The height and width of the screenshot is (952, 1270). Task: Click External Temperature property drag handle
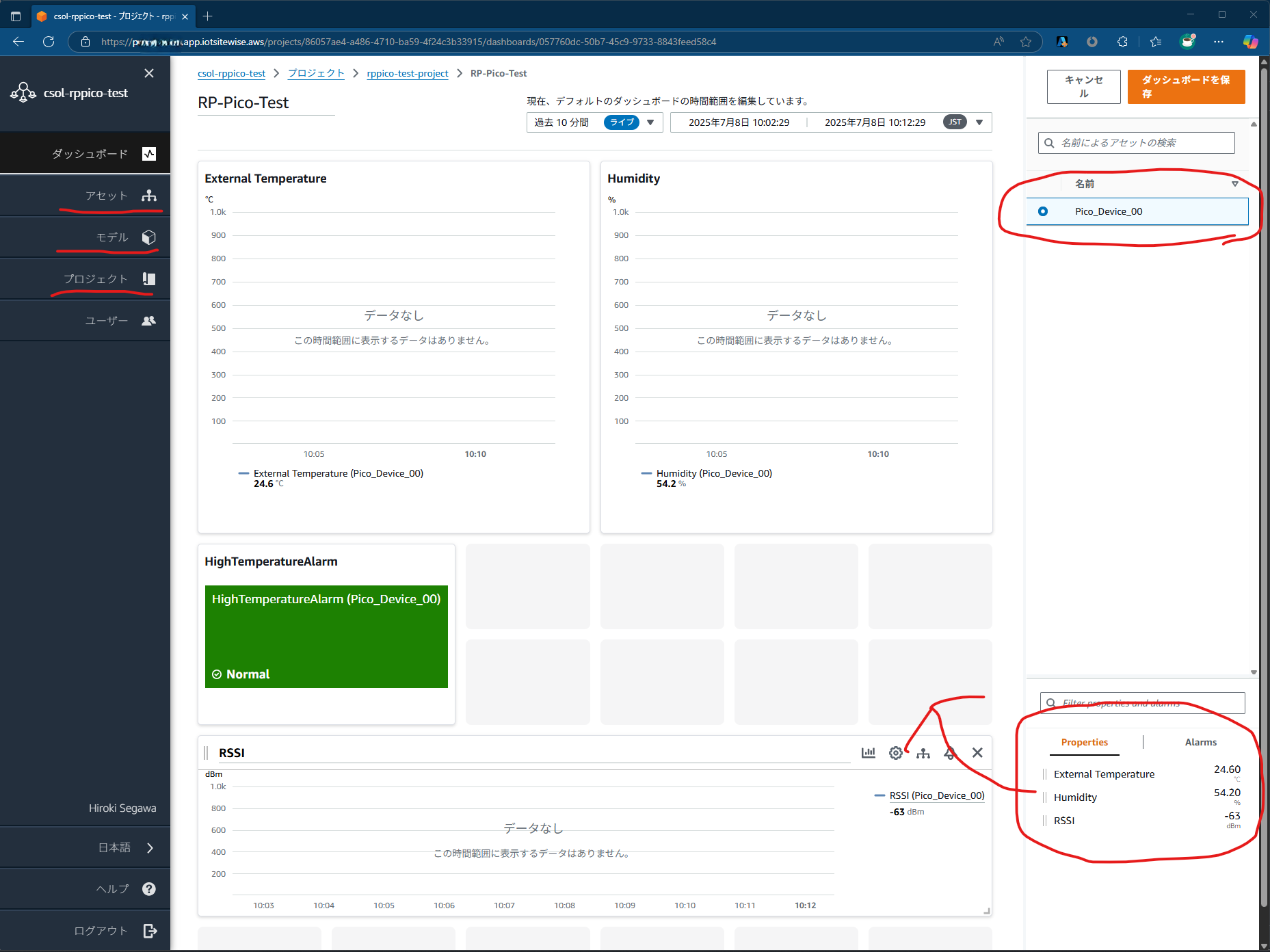[x=1044, y=774]
